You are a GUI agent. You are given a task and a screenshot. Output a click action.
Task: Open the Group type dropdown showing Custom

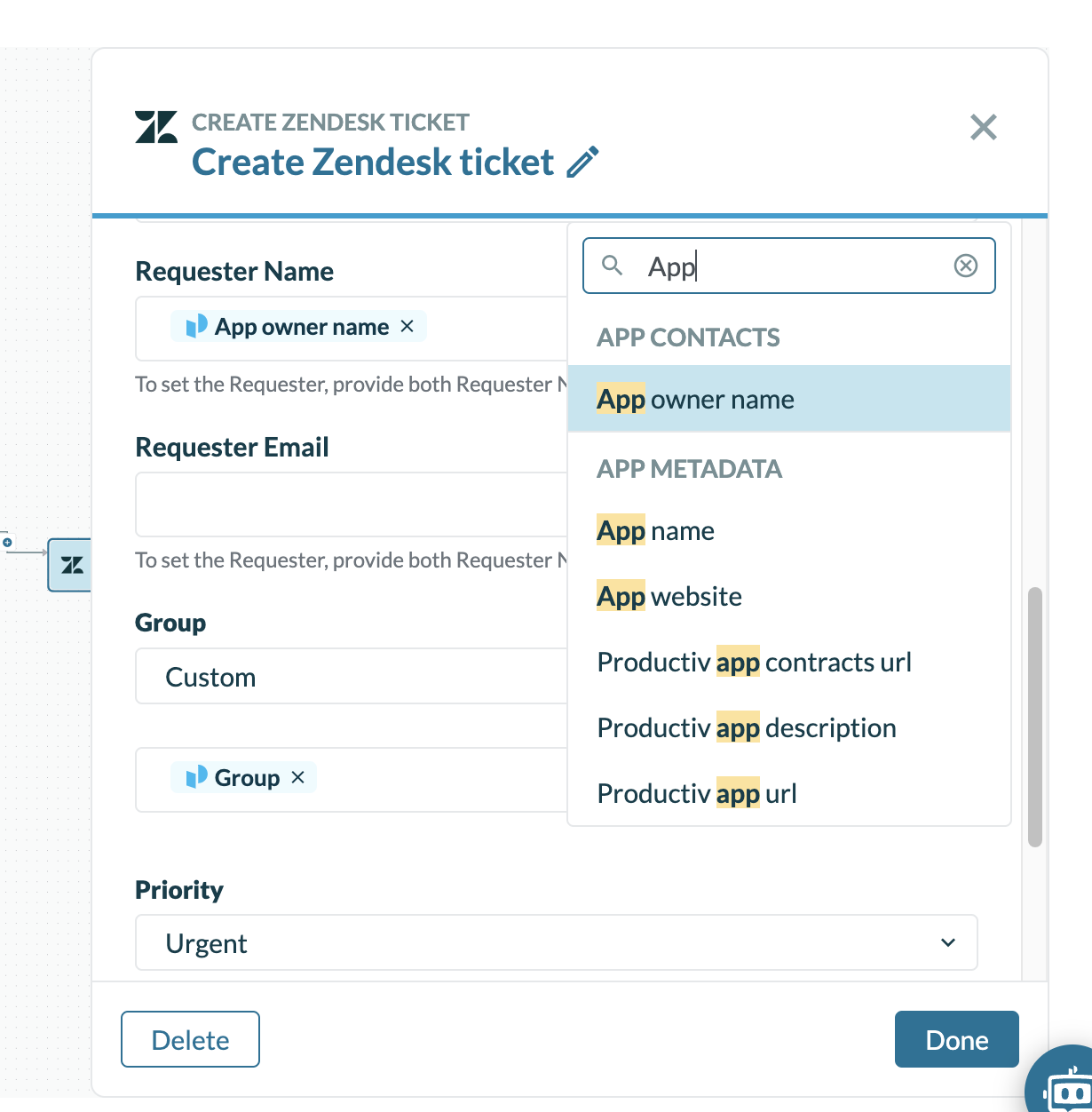coord(352,677)
